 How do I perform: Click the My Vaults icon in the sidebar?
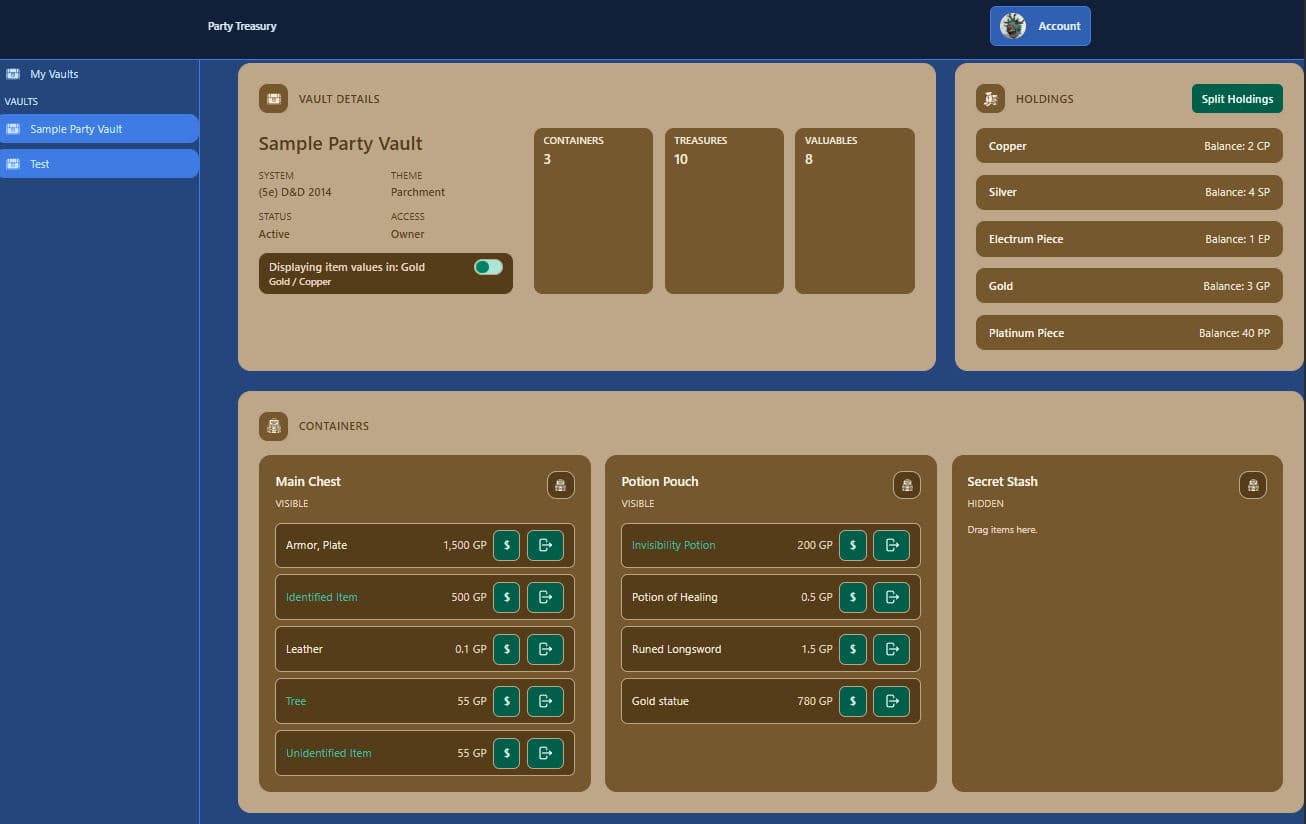click(x=14, y=73)
